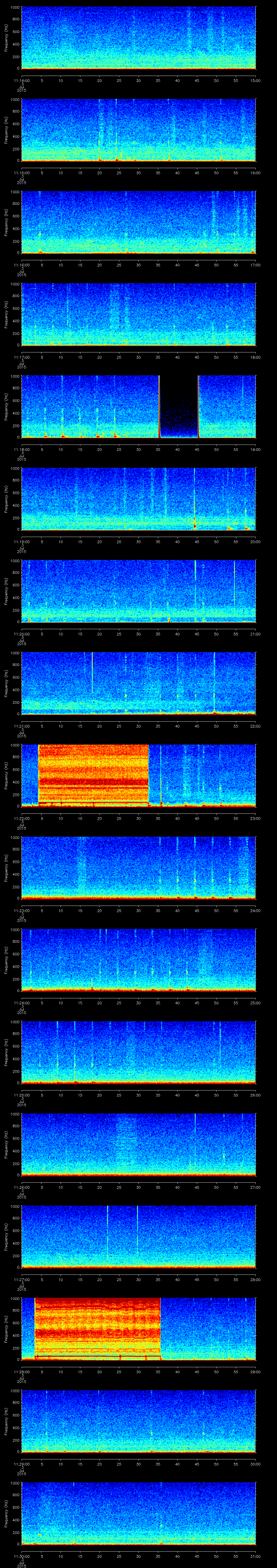Click the 11:22:00 start time label
Viewport: 277px width, 1568px height.
21,818
